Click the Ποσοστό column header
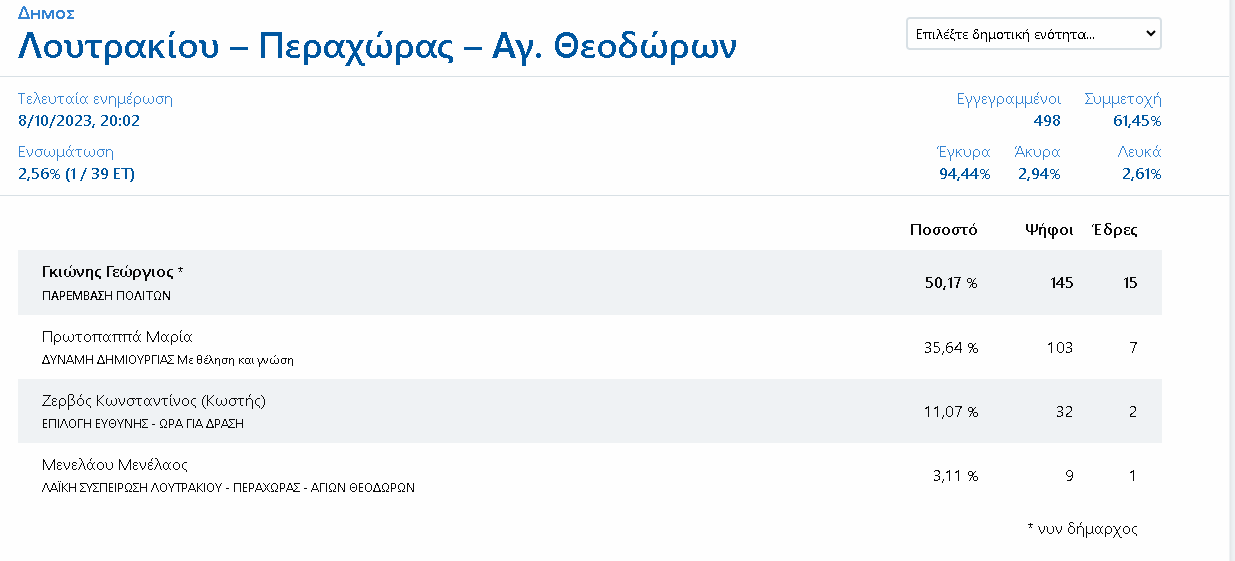This screenshot has height=561, width=1235. [x=943, y=230]
